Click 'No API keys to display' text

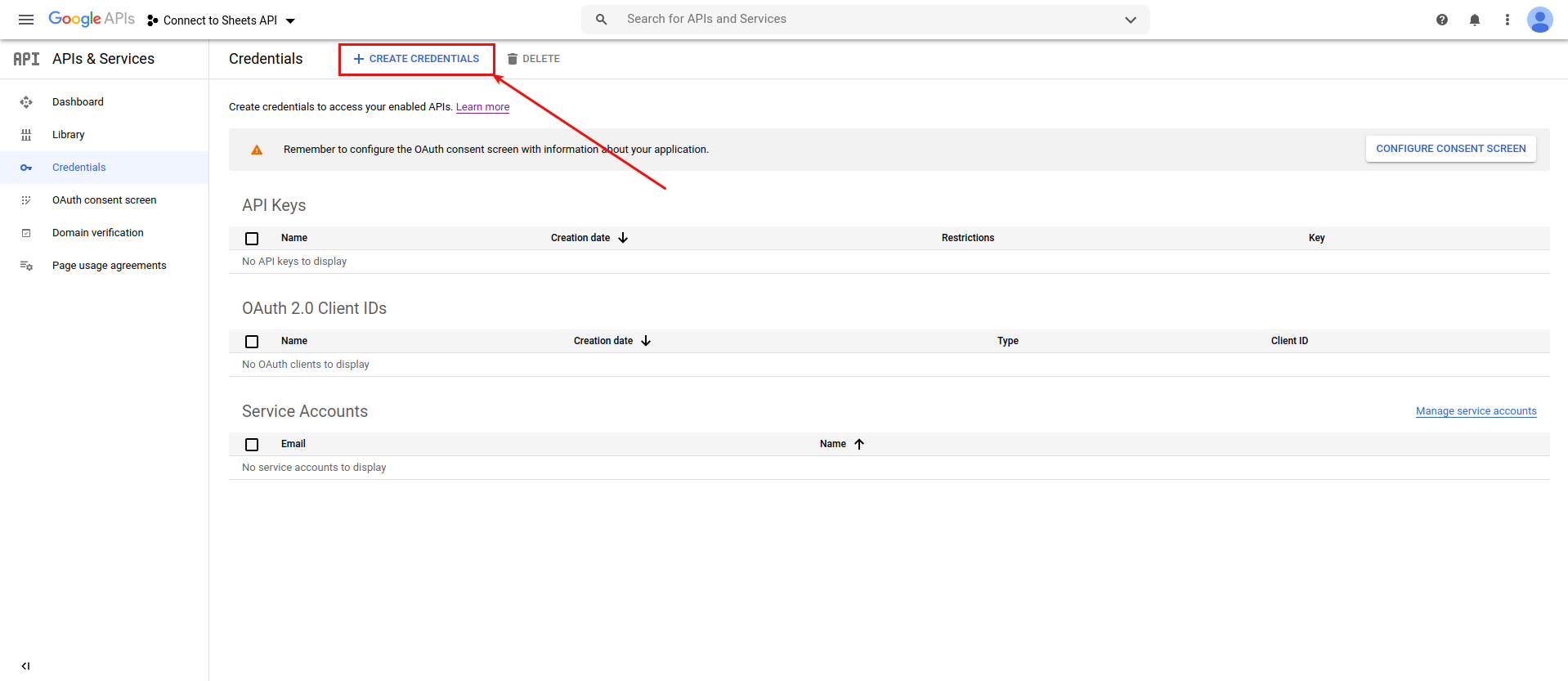(294, 262)
